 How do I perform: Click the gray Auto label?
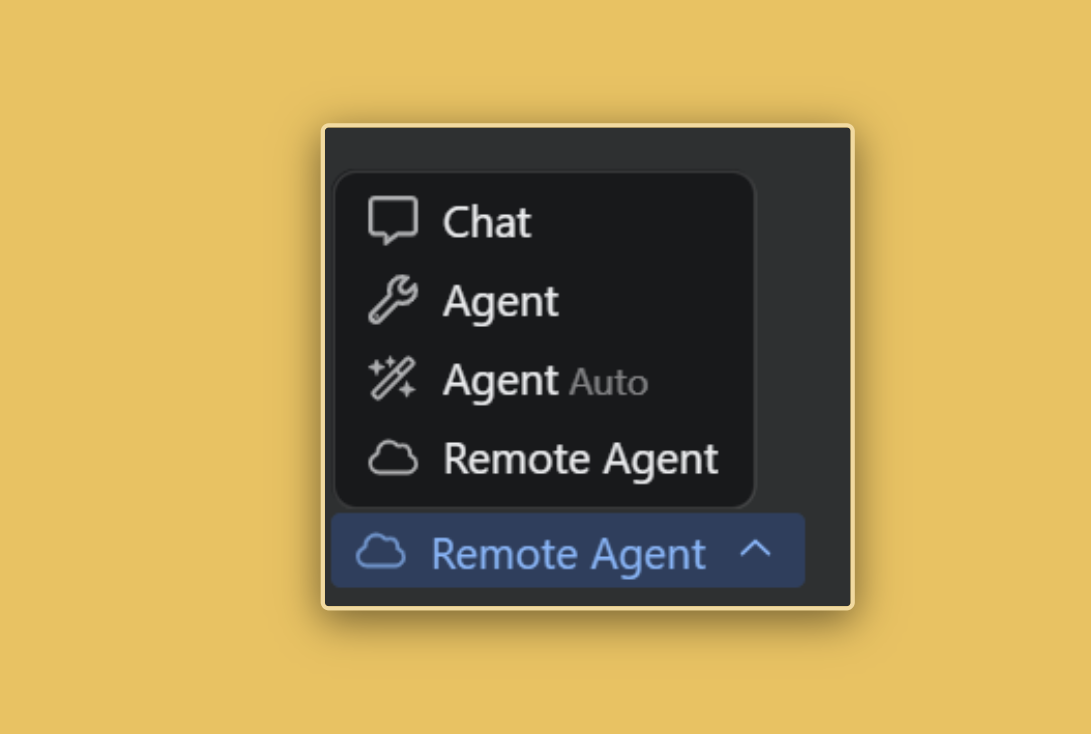click(x=609, y=383)
